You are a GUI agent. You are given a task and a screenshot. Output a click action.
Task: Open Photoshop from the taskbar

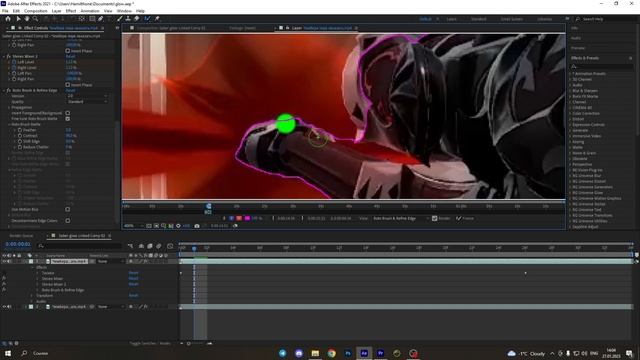click(348, 353)
